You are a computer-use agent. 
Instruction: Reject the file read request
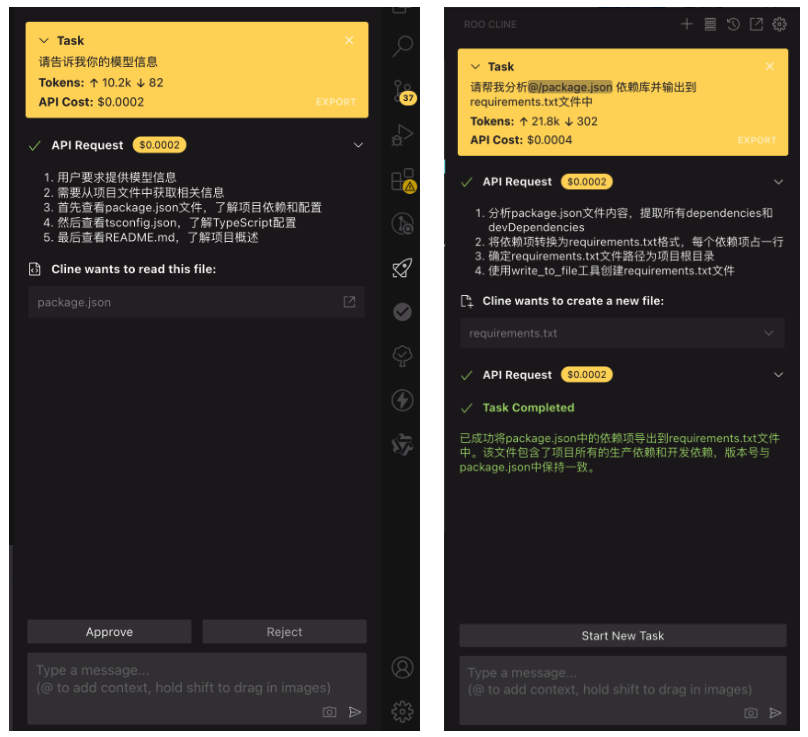284,631
